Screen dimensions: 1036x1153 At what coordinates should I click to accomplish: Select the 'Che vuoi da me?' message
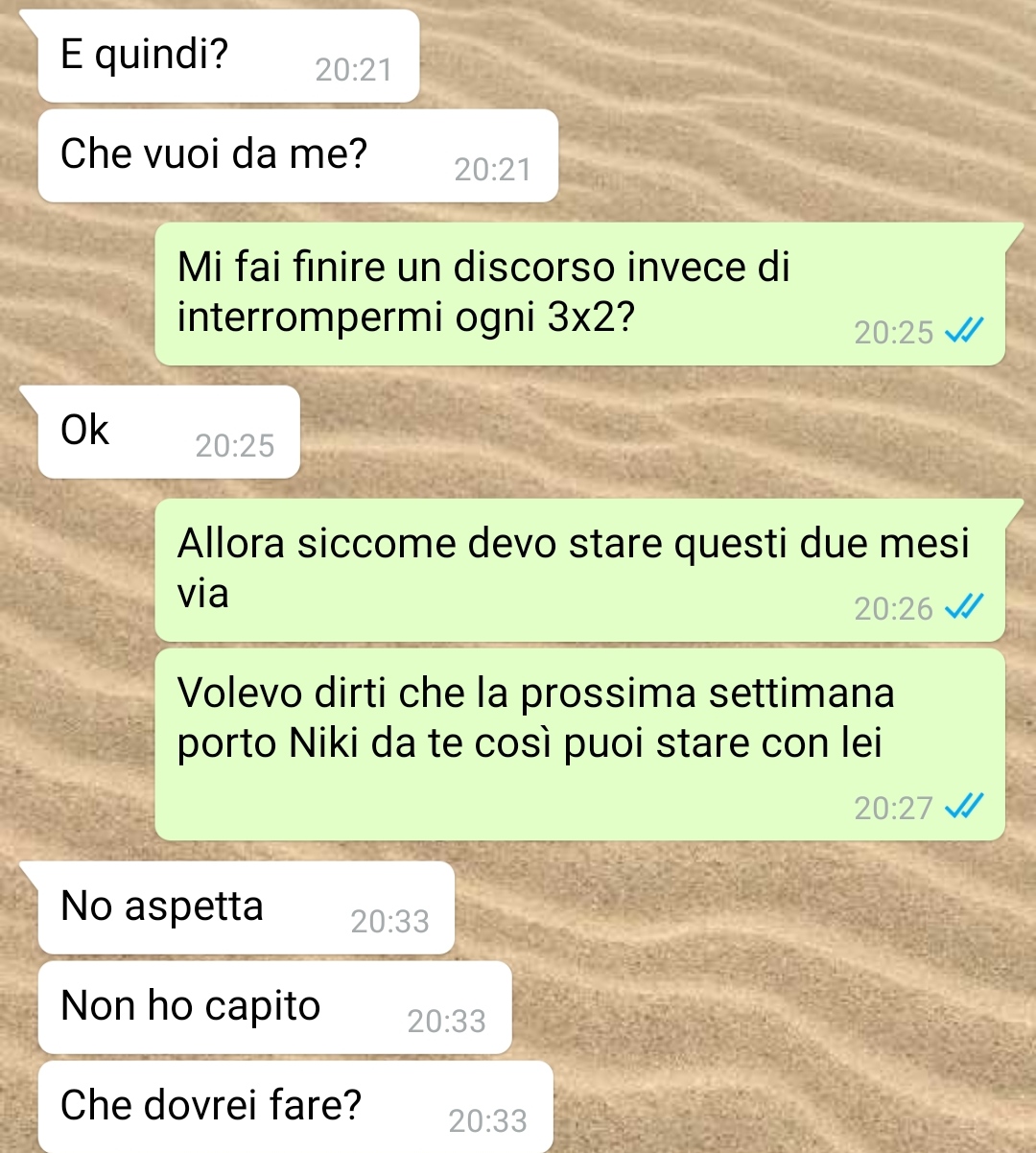coord(297,155)
